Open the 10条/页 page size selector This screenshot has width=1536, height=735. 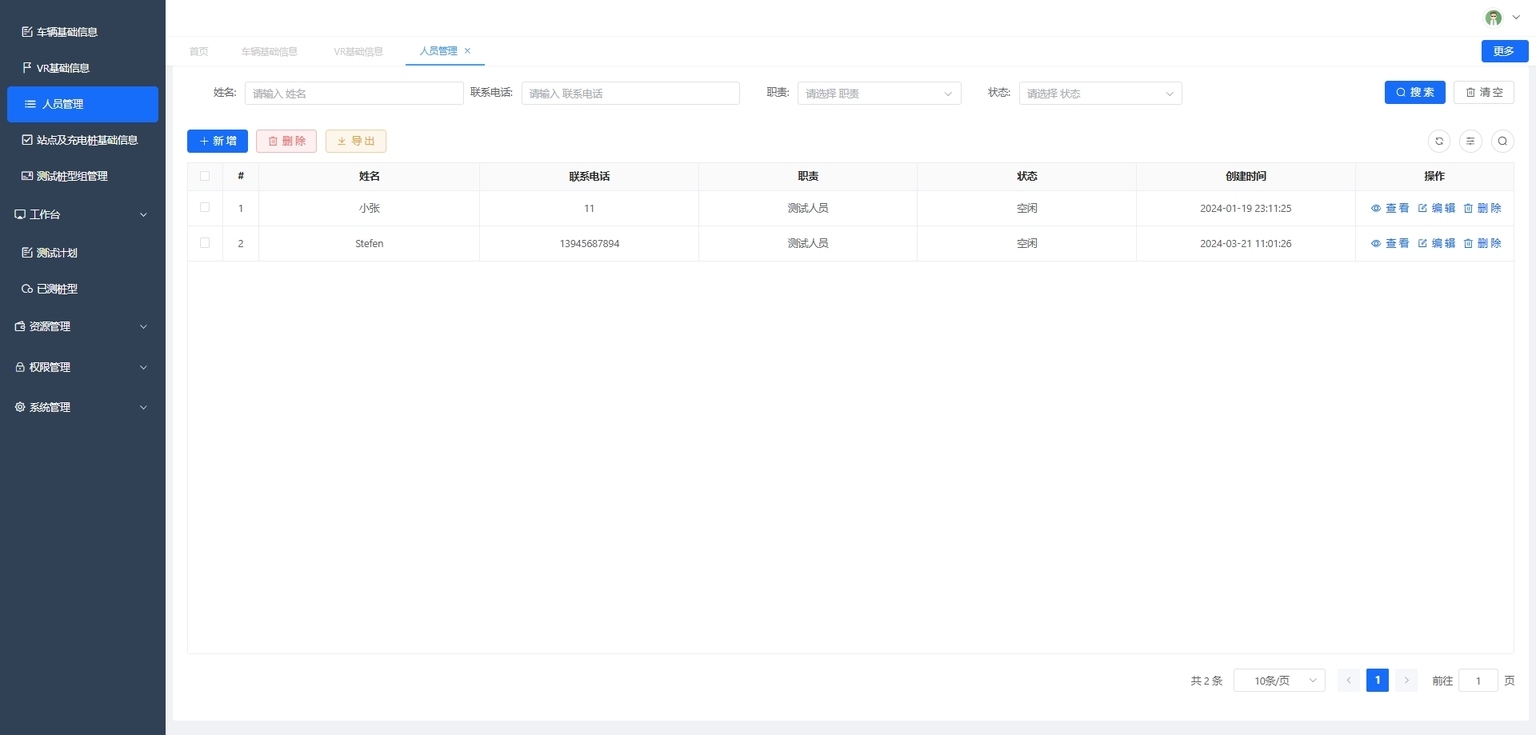pyautogui.click(x=1278, y=680)
